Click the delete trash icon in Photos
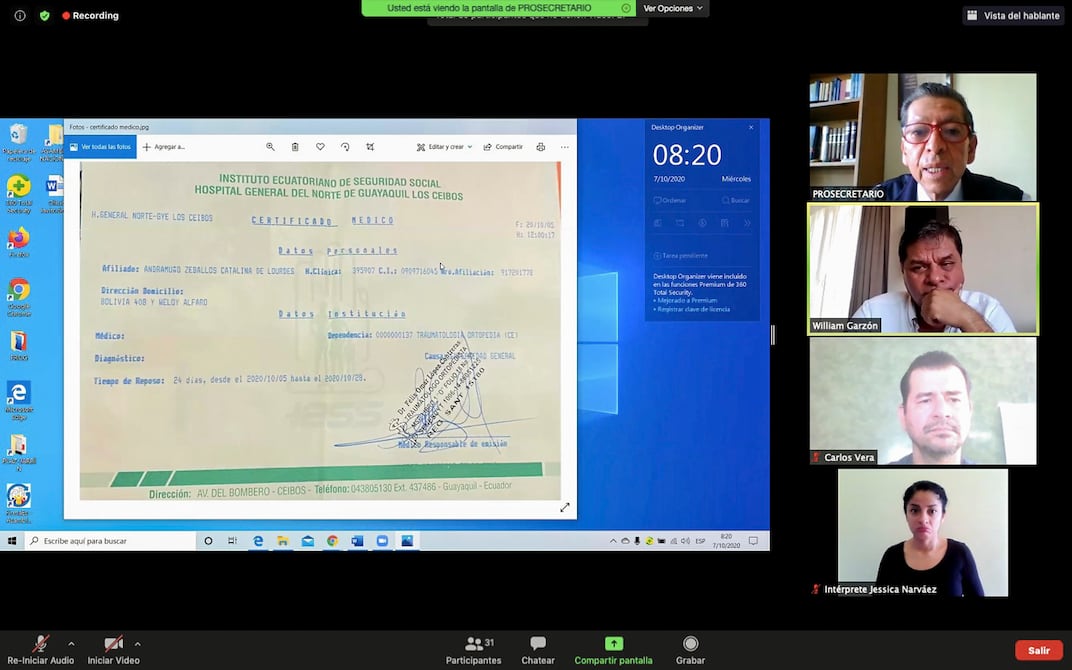1072x670 pixels. tap(295, 147)
